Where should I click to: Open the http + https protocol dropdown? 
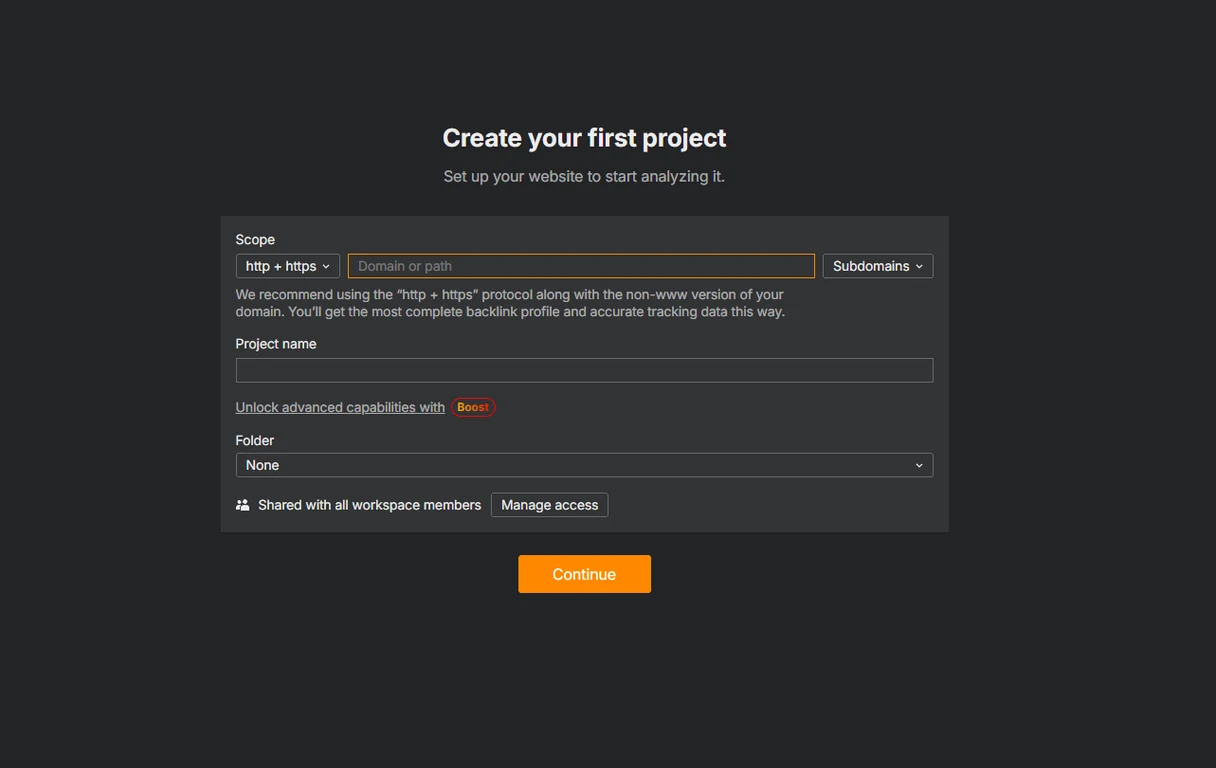(288, 266)
